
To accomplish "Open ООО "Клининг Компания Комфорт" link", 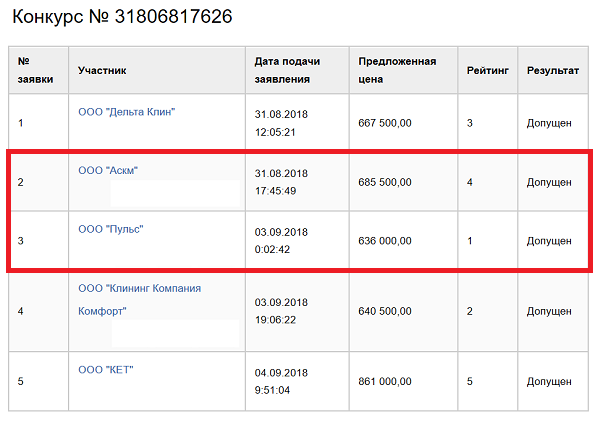I will [139, 288].
